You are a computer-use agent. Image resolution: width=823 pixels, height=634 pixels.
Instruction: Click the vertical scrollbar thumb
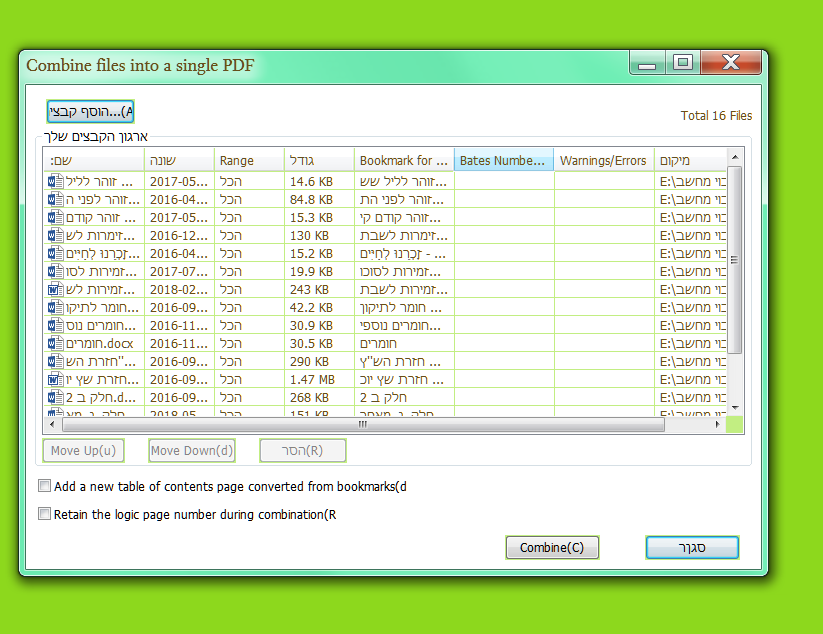(x=735, y=260)
